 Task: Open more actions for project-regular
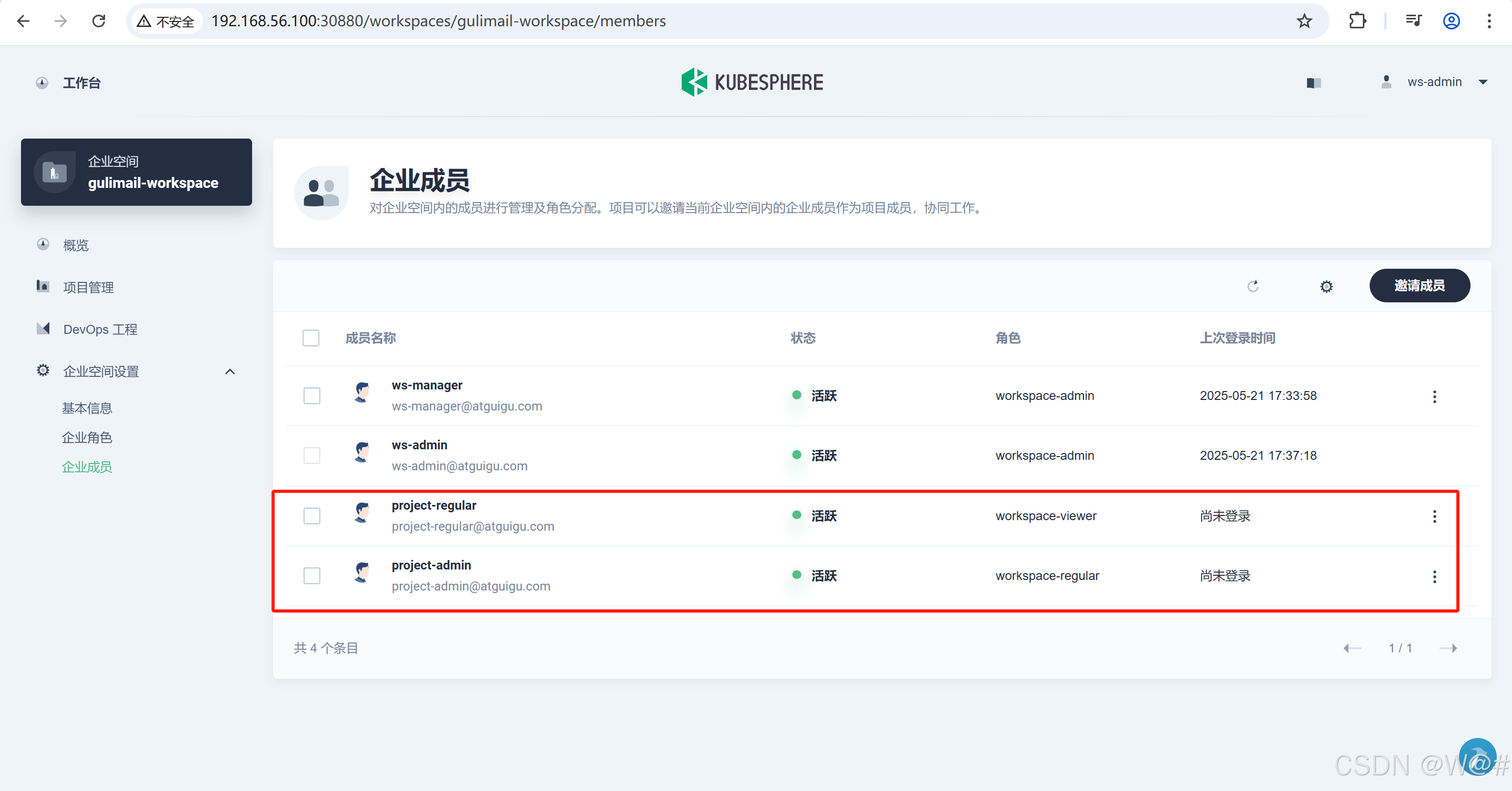1434,516
